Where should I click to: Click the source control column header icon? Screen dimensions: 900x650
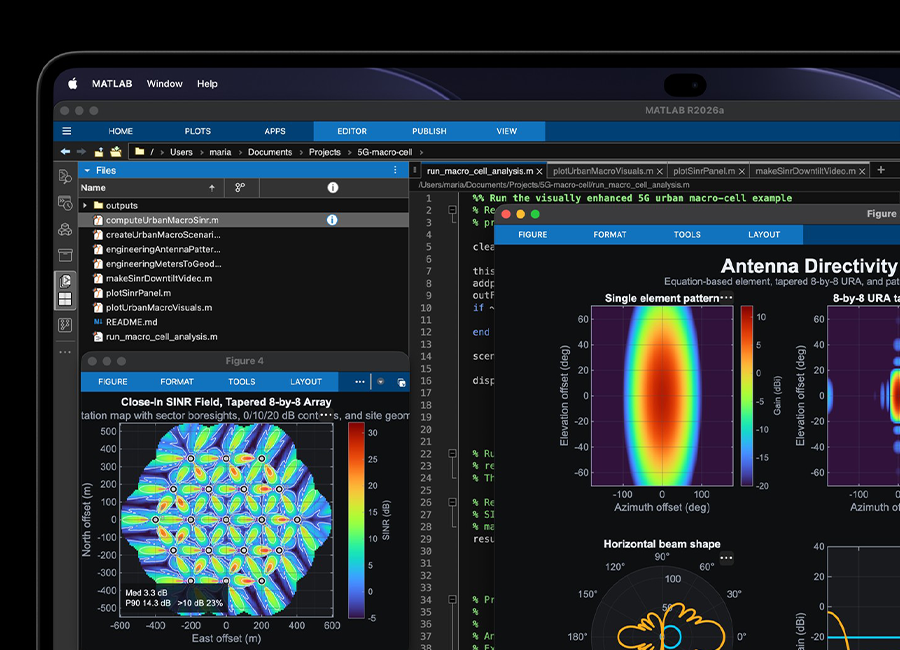click(x=240, y=187)
